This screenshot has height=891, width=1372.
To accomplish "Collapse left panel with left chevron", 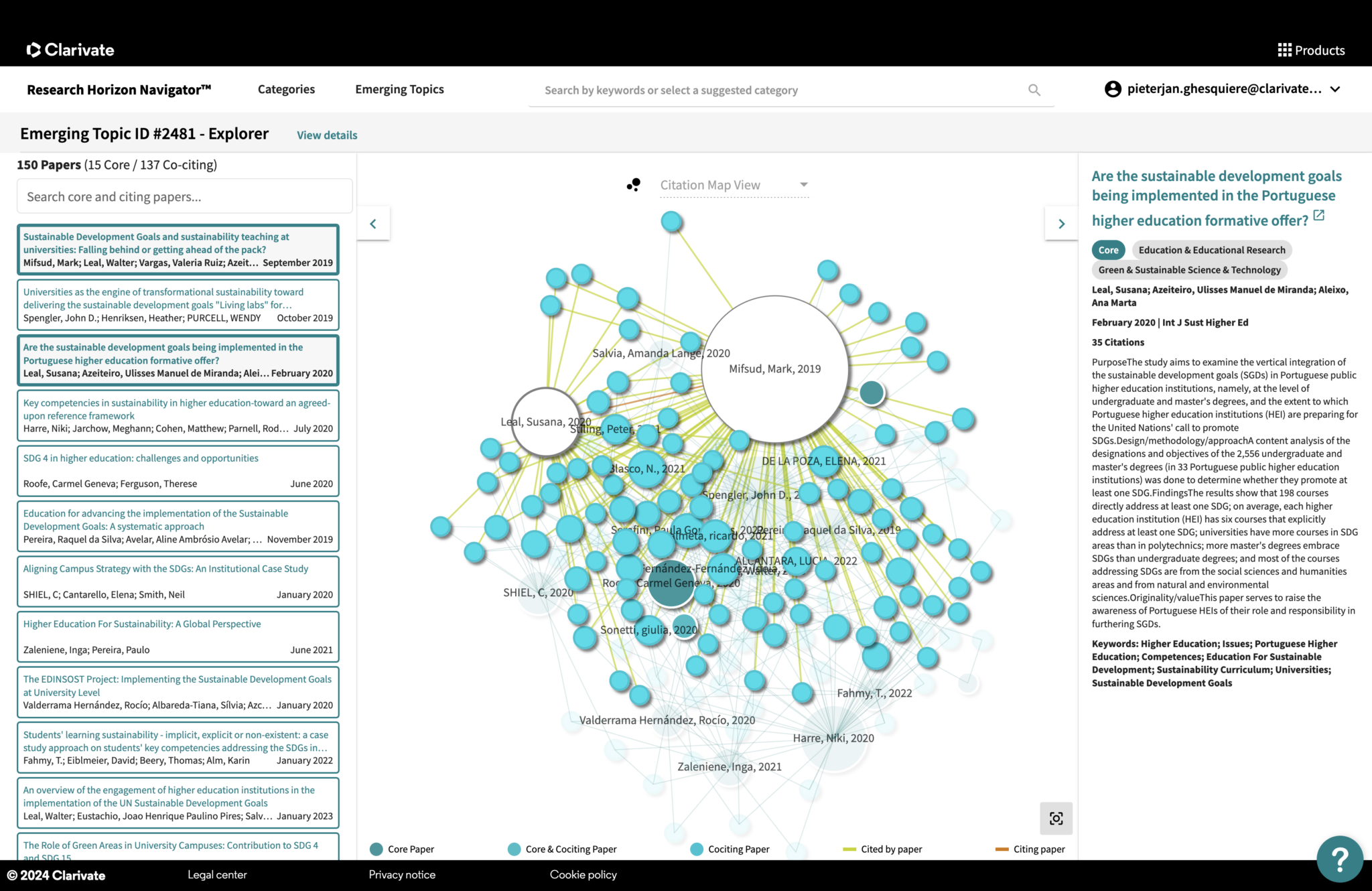I will click(373, 224).
